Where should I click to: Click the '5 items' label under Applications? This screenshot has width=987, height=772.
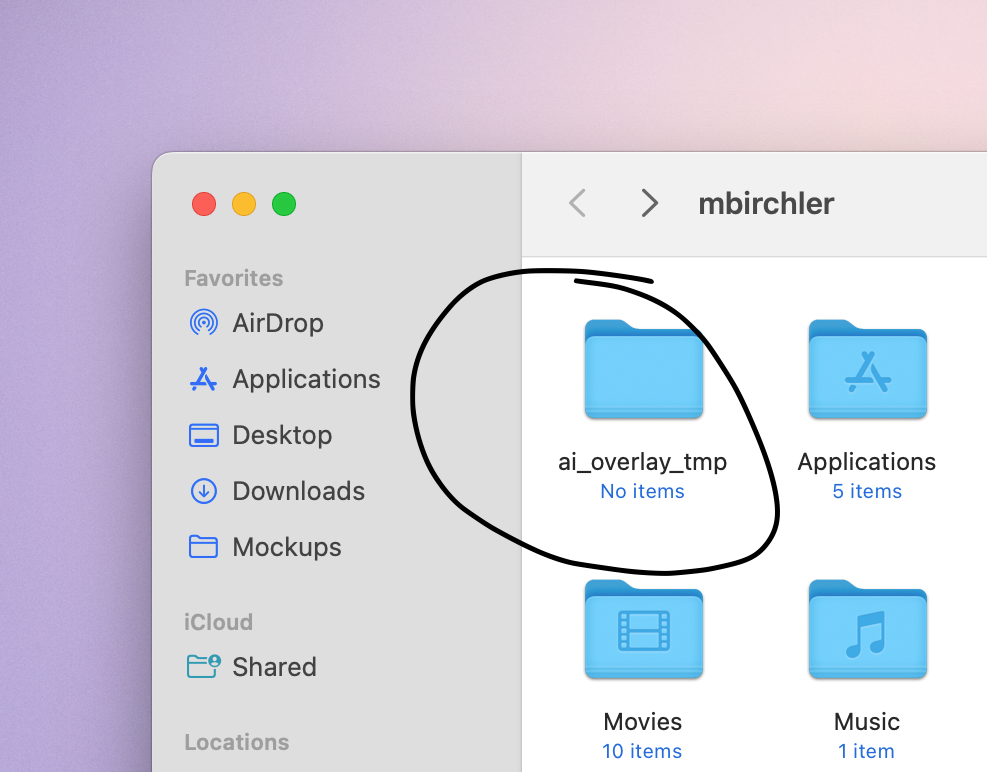click(x=866, y=491)
